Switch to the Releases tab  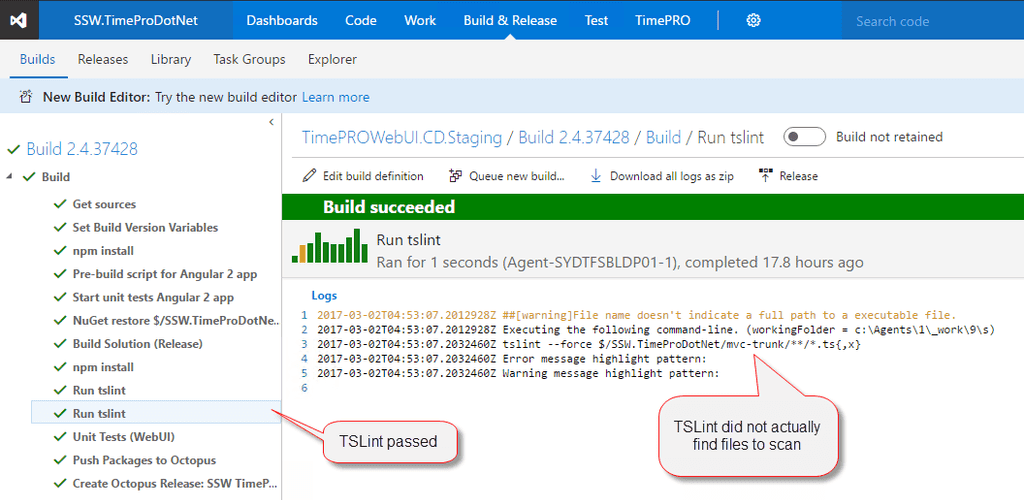(102, 59)
